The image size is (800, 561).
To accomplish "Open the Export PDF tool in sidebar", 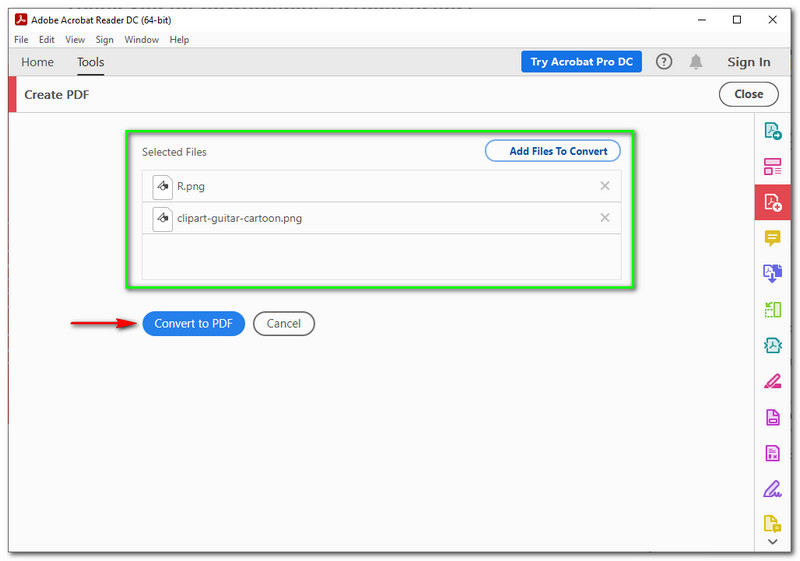I will (x=772, y=131).
